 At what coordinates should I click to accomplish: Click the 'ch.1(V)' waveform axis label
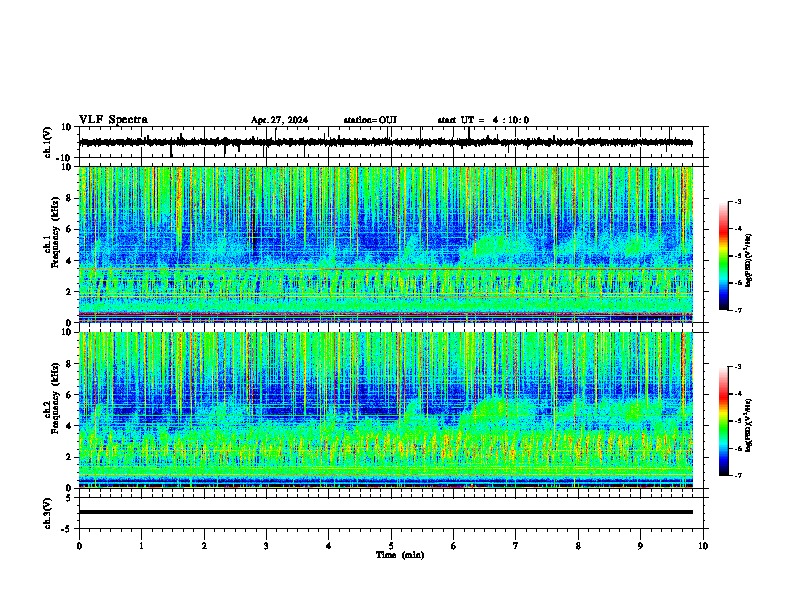pyautogui.click(x=48, y=142)
